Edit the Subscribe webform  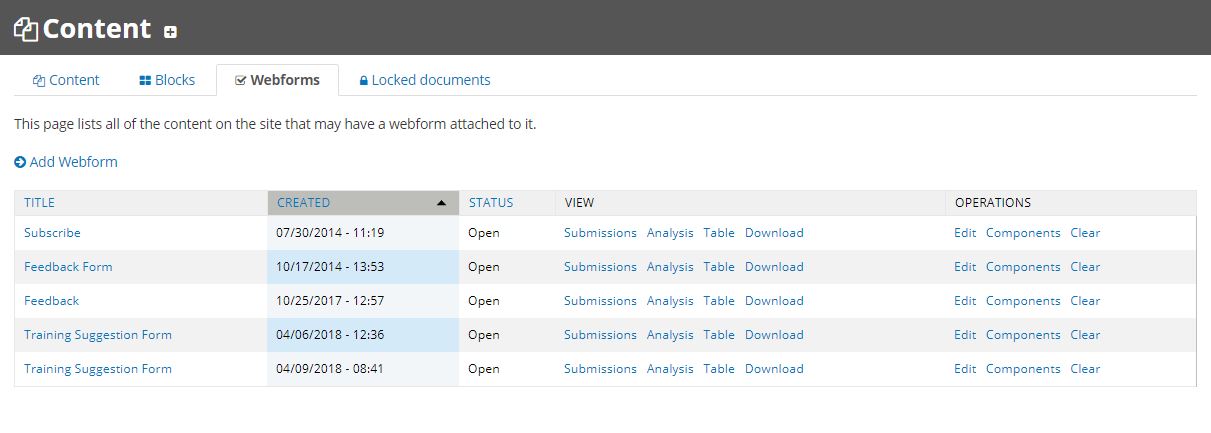[965, 233]
